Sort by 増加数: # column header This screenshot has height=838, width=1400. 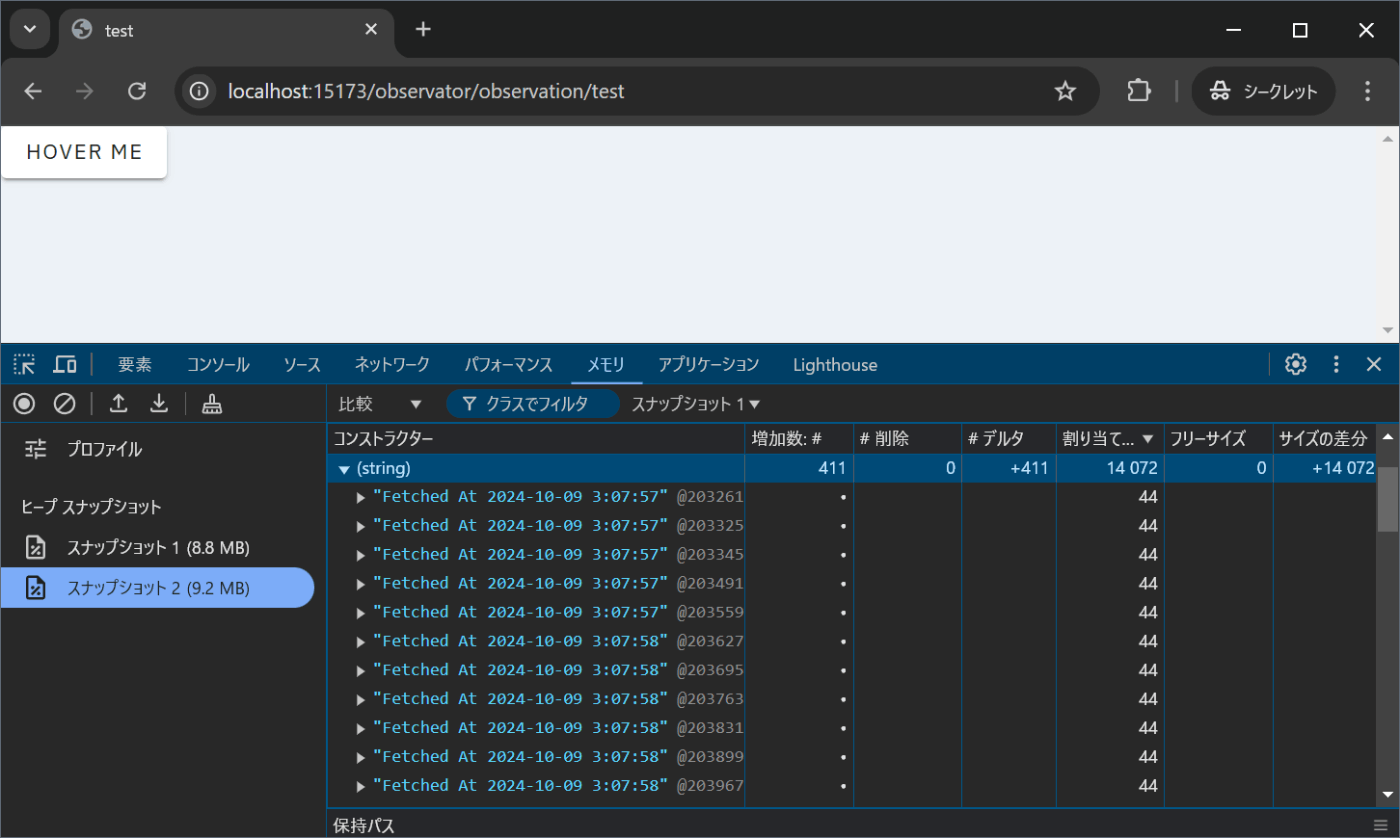click(x=799, y=439)
